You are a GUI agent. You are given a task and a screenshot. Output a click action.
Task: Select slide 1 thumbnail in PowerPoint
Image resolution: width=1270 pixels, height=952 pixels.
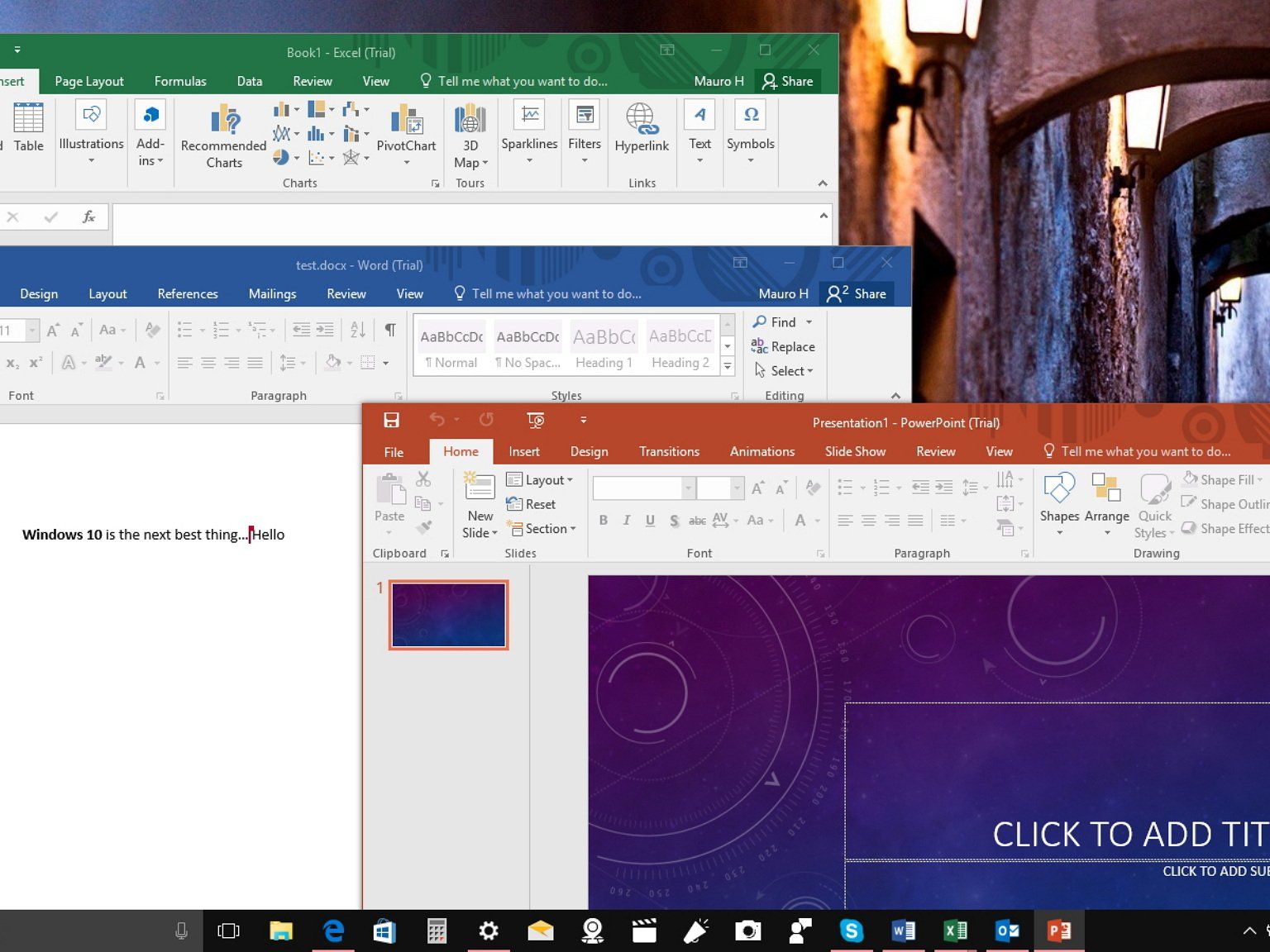(x=448, y=615)
